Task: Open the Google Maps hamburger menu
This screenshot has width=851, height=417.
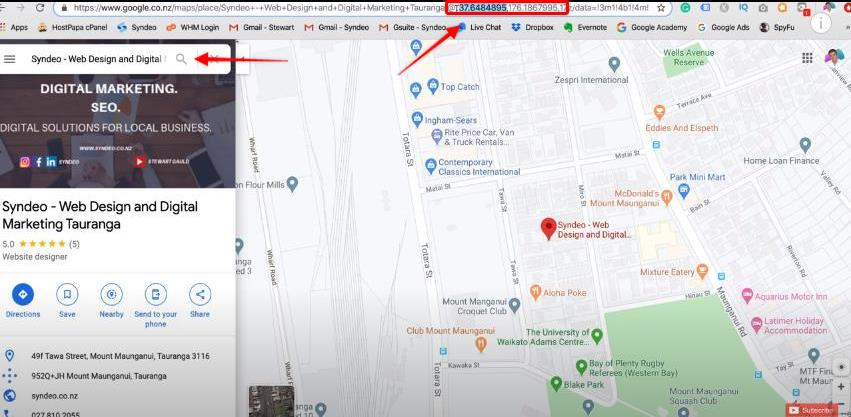Action: [x=10, y=59]
